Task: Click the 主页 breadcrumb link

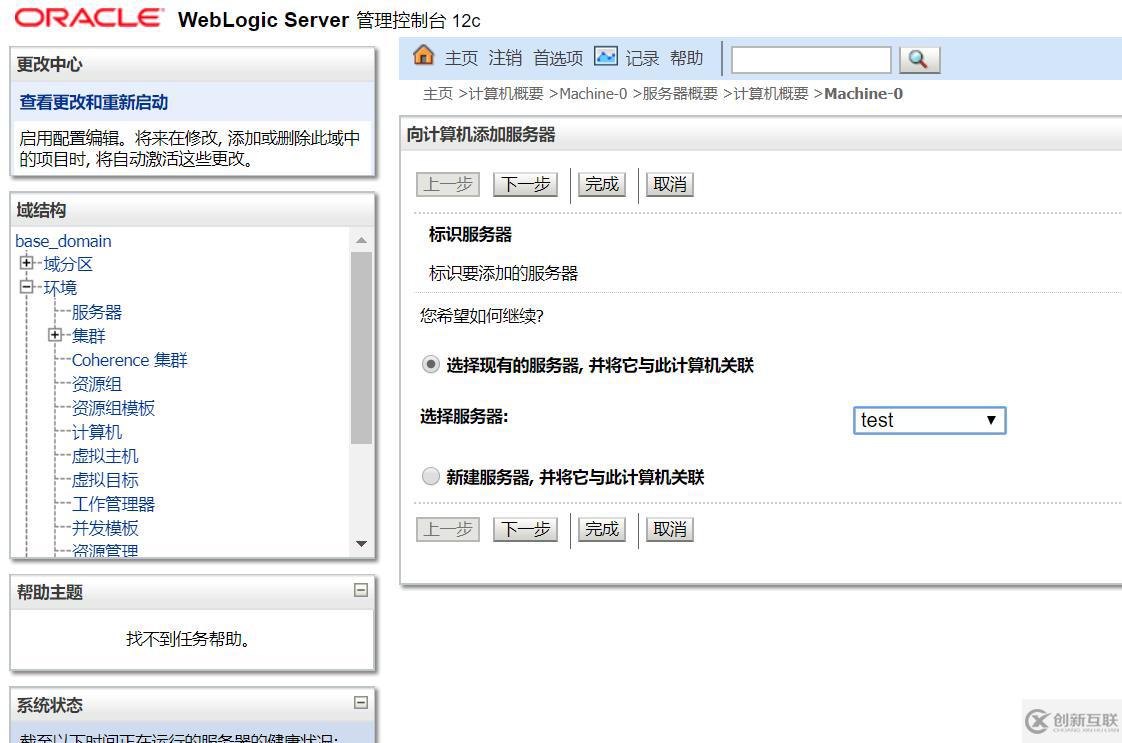Action: tap(438, 94)
